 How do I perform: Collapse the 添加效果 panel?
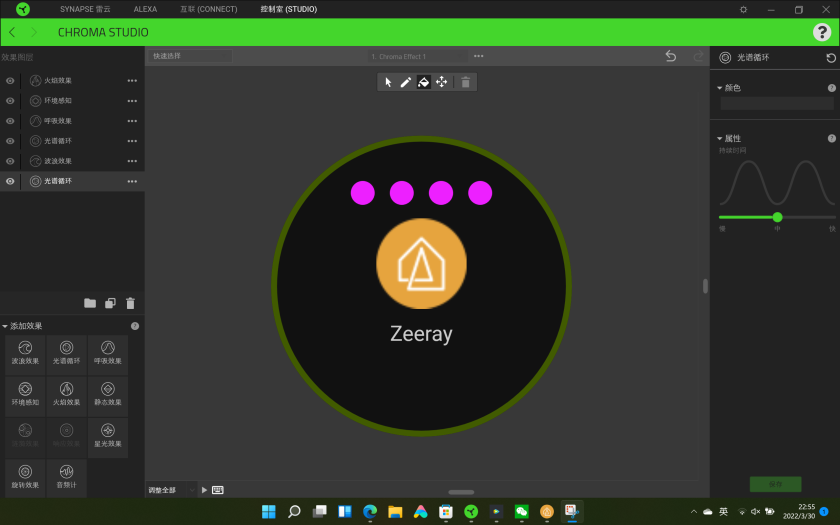(x=5, y=326)
